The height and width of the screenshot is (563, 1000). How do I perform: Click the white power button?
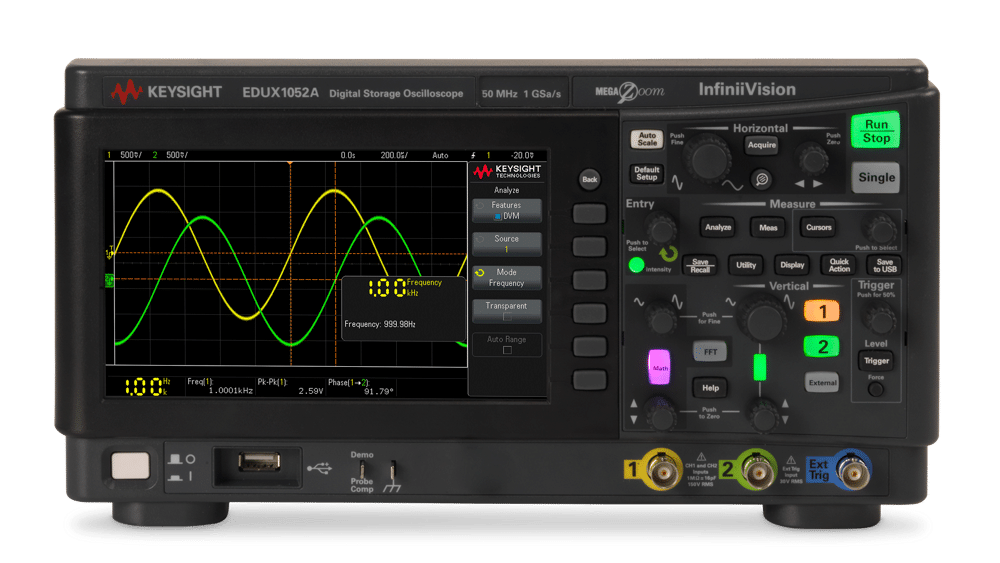coord(130,465)
